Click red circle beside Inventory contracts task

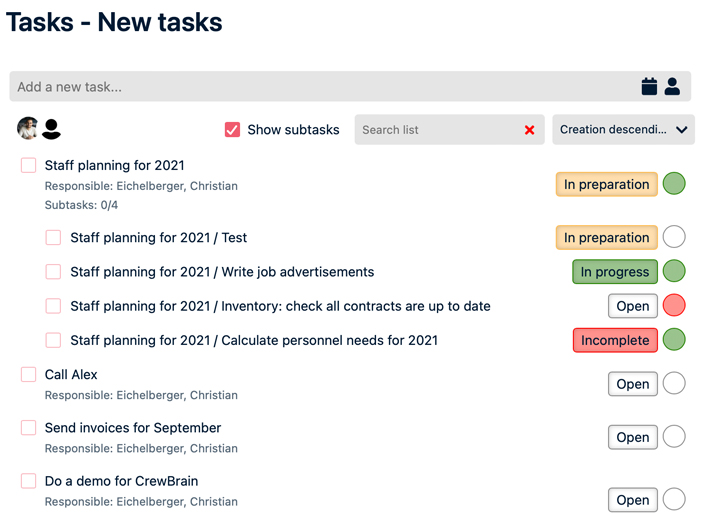coord(674,305)
